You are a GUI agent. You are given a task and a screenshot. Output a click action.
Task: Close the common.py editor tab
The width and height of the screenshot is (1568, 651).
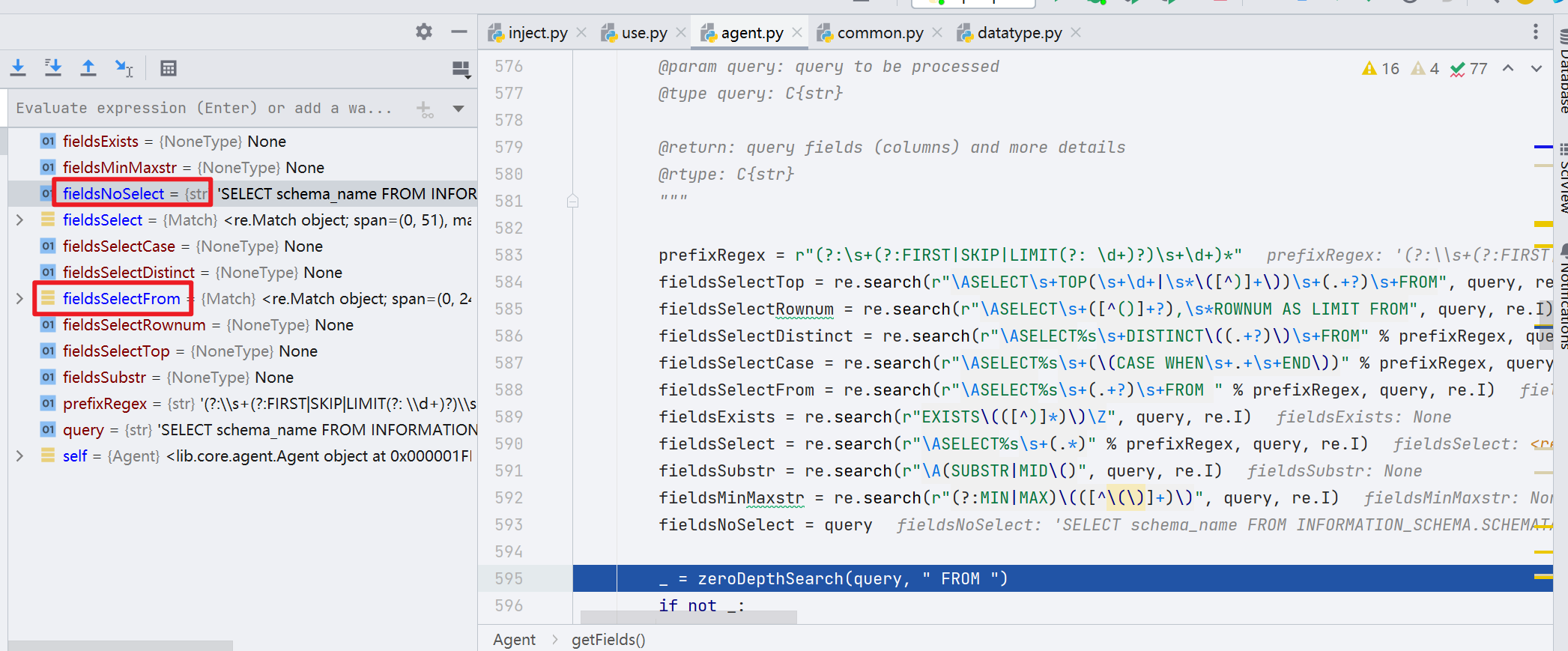(x=937, y=32)
